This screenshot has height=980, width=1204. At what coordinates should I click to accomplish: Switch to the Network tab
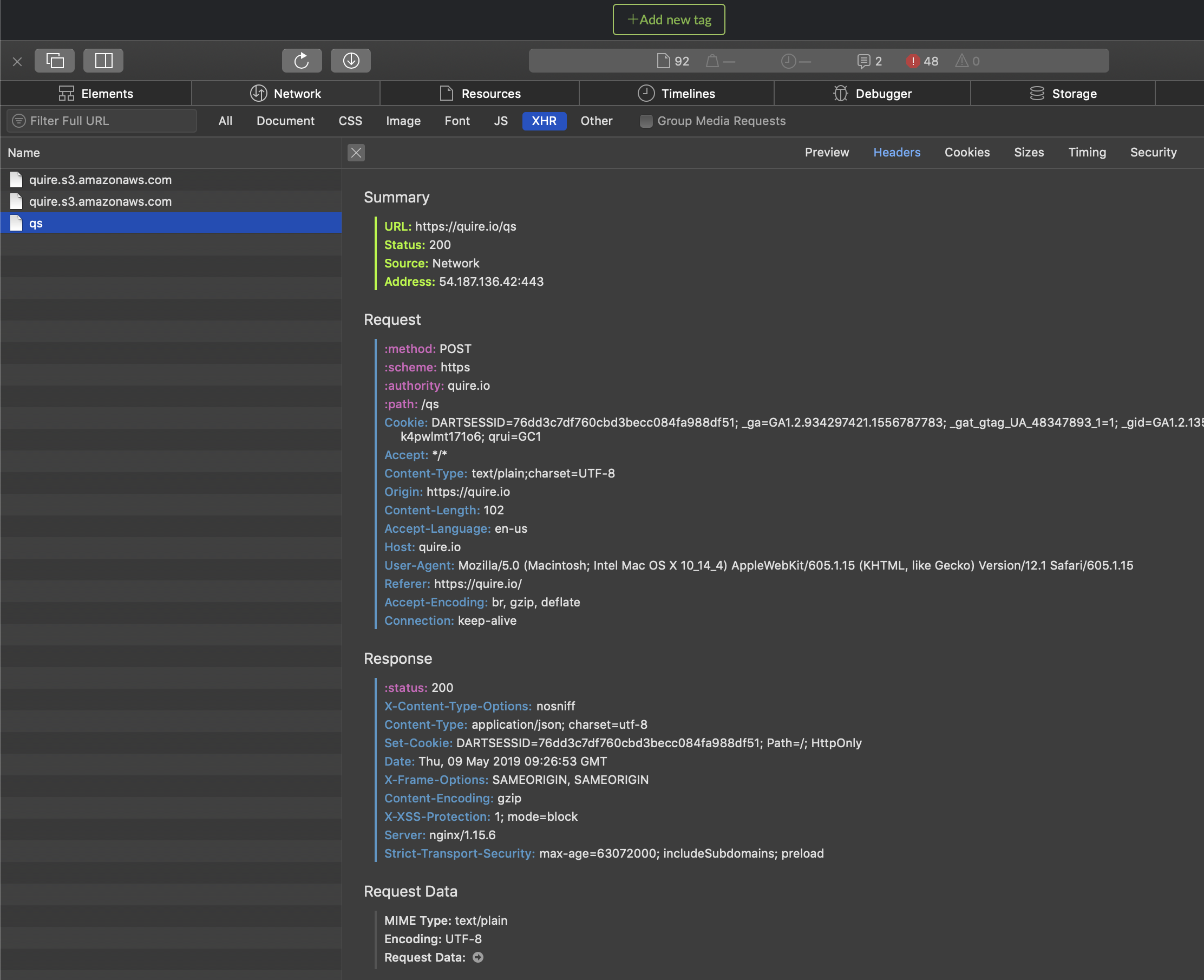tap(286, 94)
